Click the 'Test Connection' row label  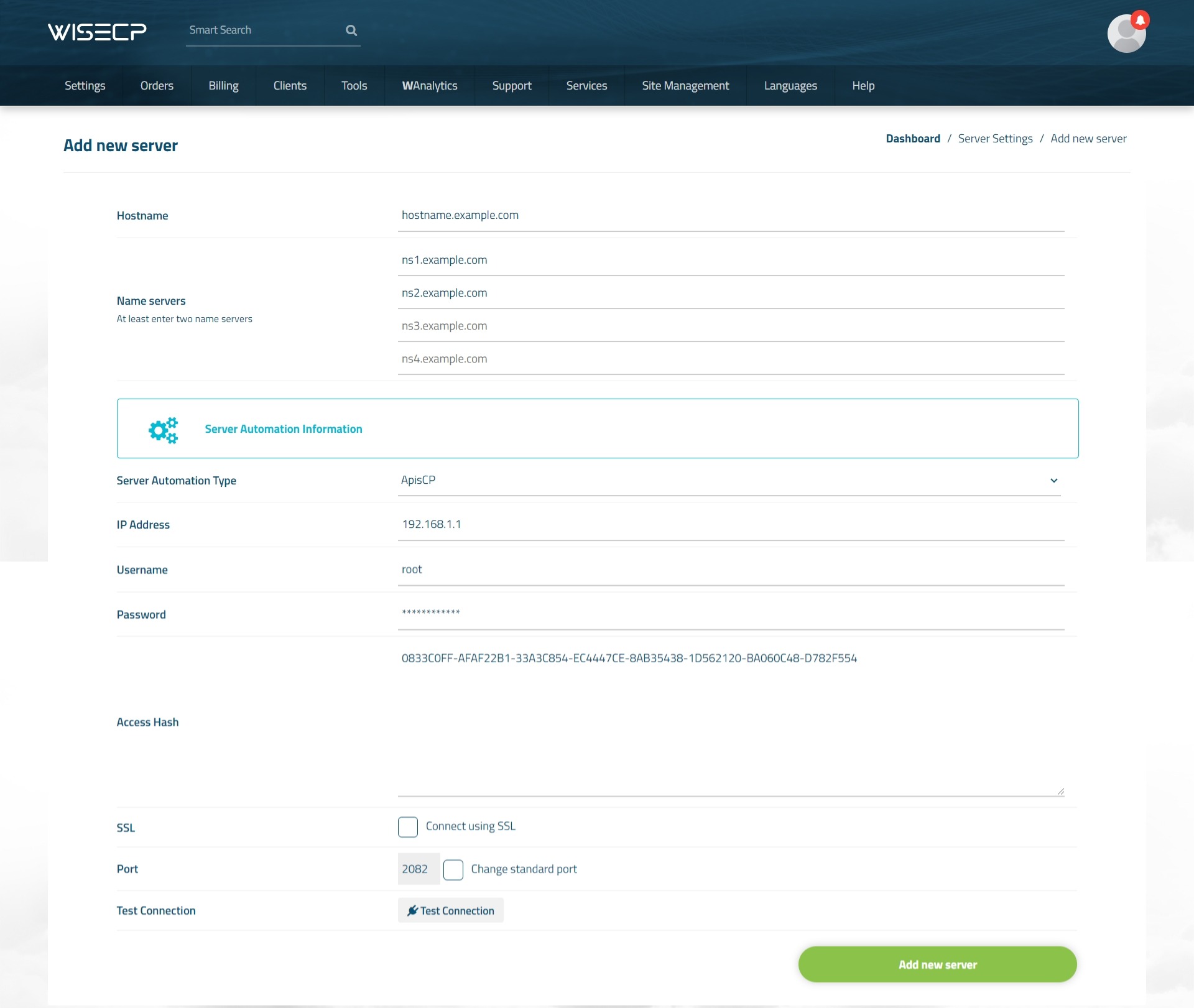(156, 911)
